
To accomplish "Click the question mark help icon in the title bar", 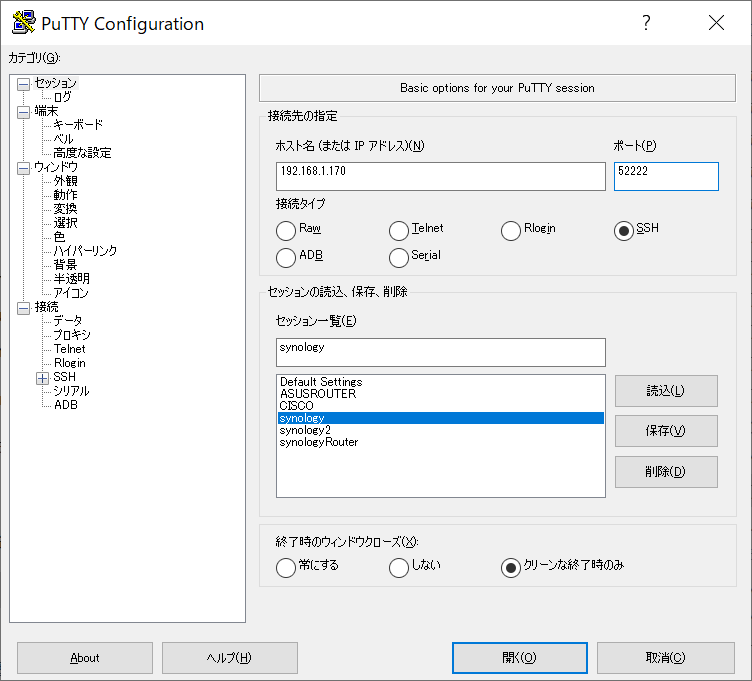I will (x=646, y=23).
